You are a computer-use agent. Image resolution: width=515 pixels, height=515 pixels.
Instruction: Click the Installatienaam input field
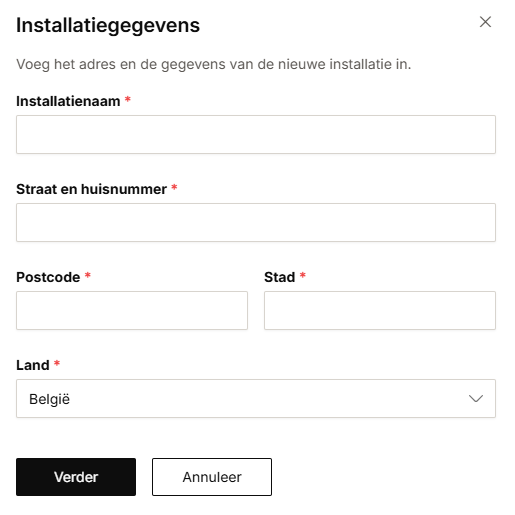[256, 134]
